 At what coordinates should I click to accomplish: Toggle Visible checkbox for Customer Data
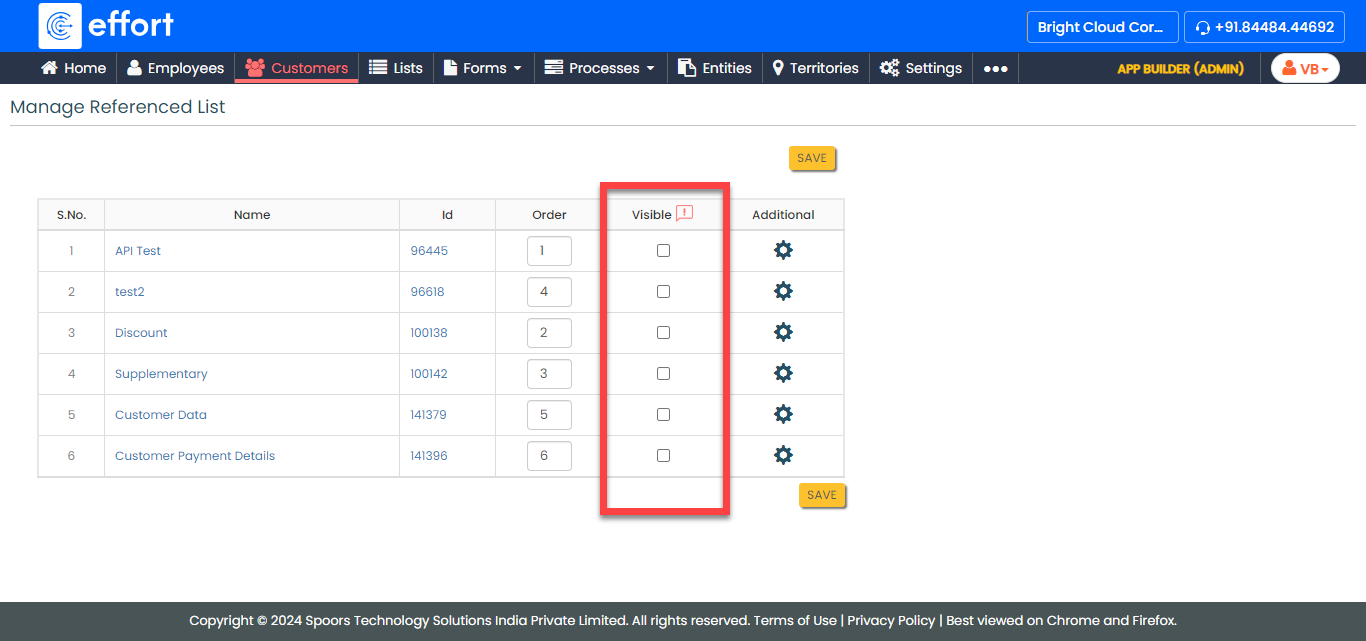[663, 415]
